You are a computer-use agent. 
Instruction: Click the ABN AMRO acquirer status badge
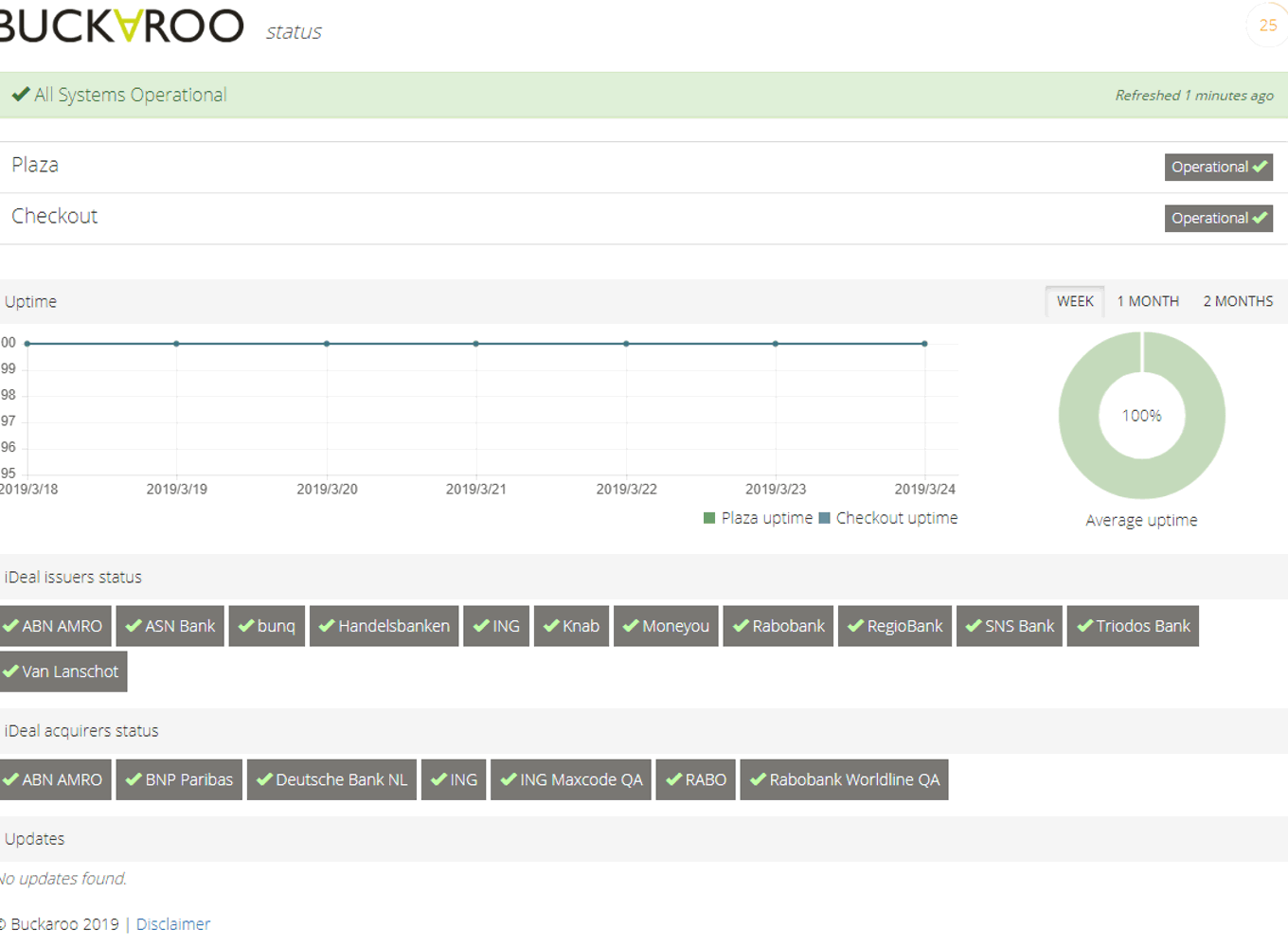click(55, 779)
